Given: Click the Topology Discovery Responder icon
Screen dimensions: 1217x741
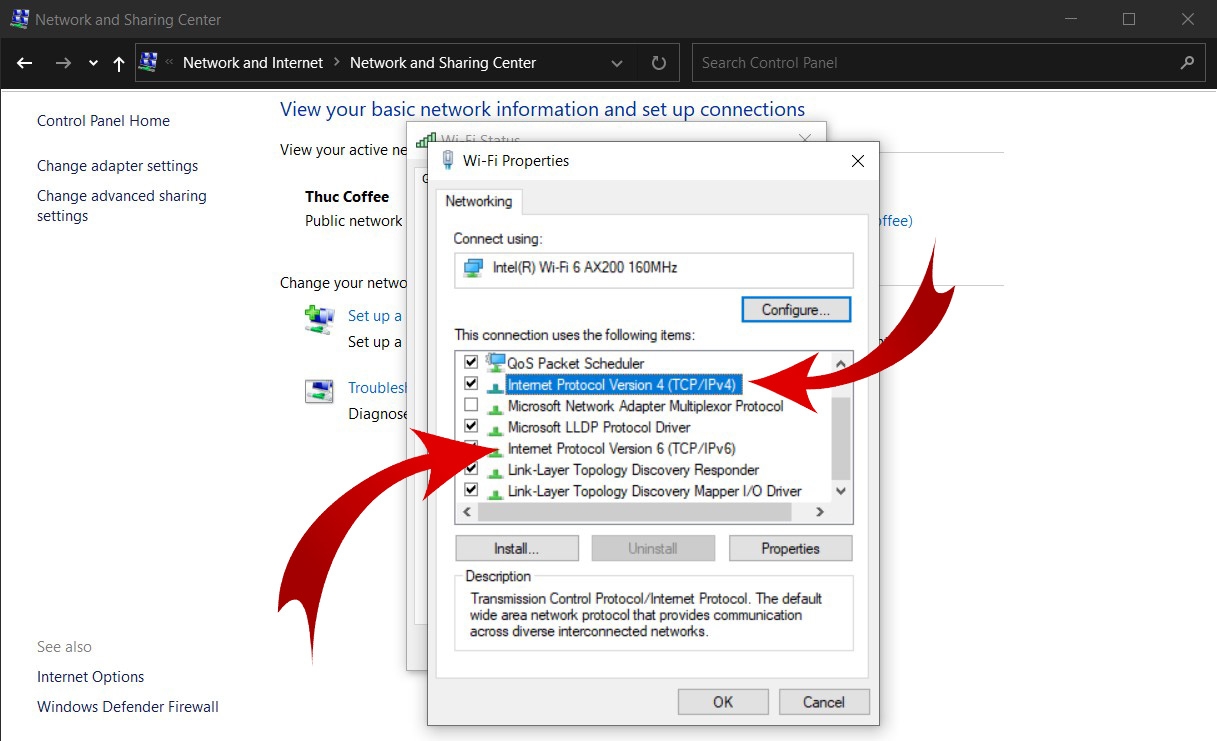Looking at the screenshot, I should (494, 471).
